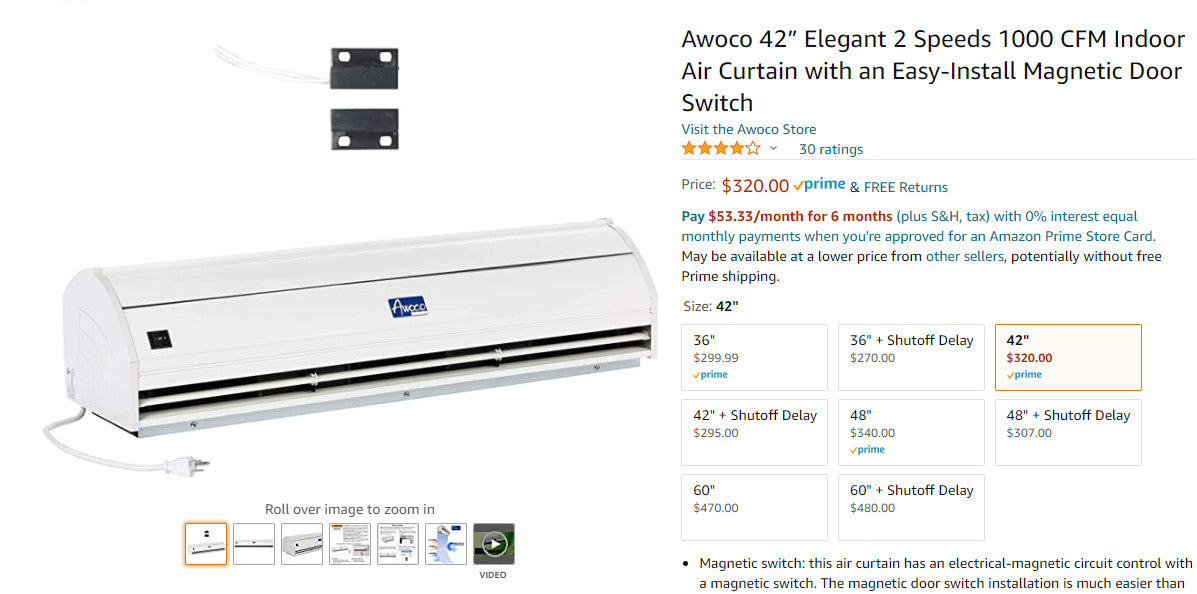Open the installation diagram thumbnail

[x=398, y=544]
